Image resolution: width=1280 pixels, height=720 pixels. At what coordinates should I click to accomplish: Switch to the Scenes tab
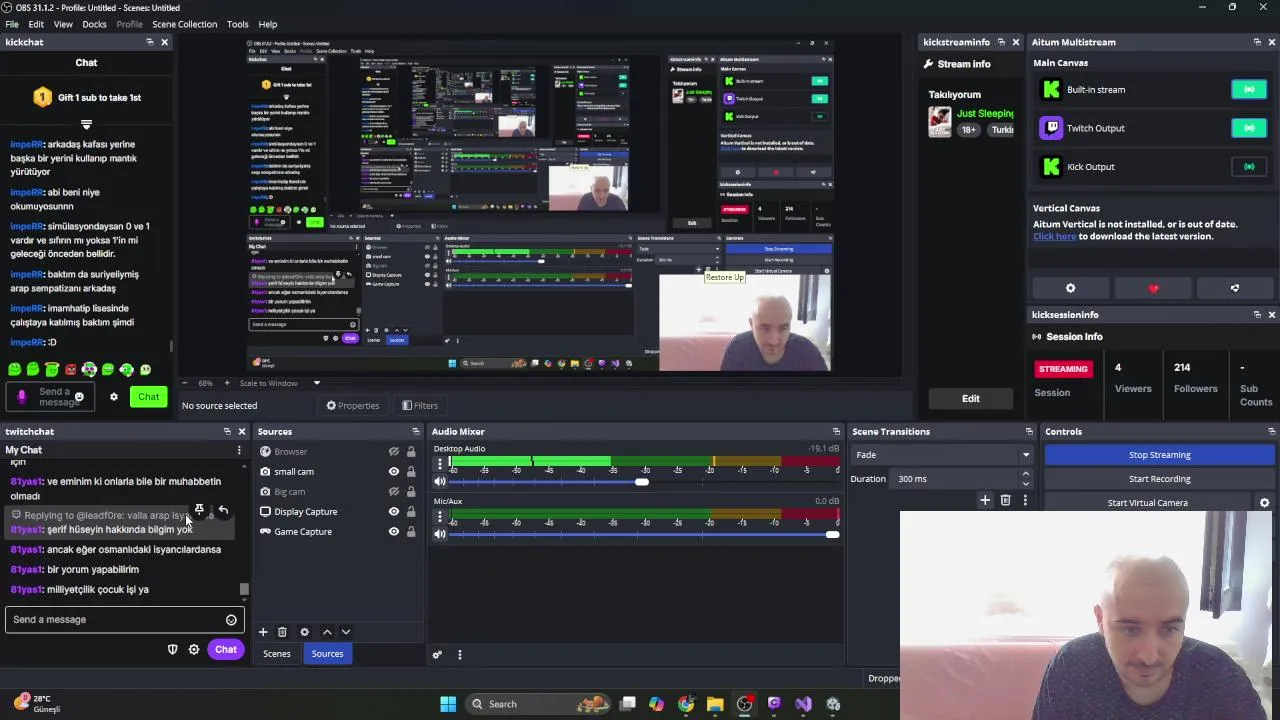pos(277,654)
